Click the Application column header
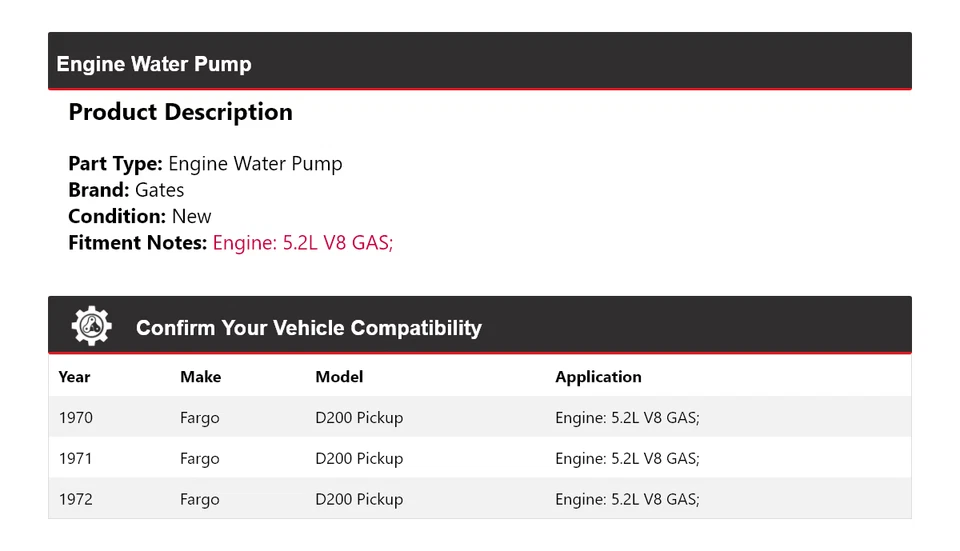Screen dimensions: 960x551 tap(598, 377)
